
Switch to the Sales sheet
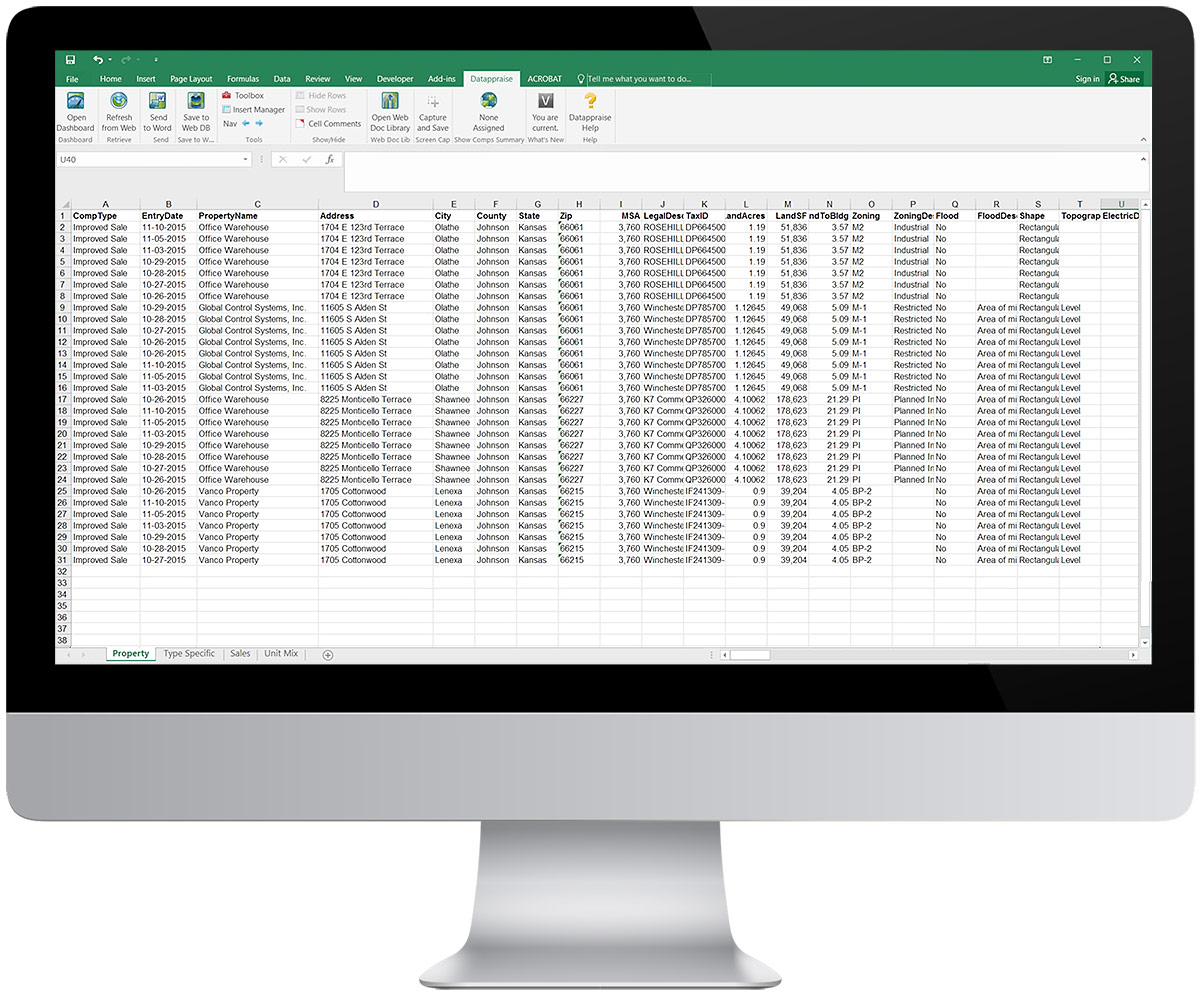tap(240, 654)
